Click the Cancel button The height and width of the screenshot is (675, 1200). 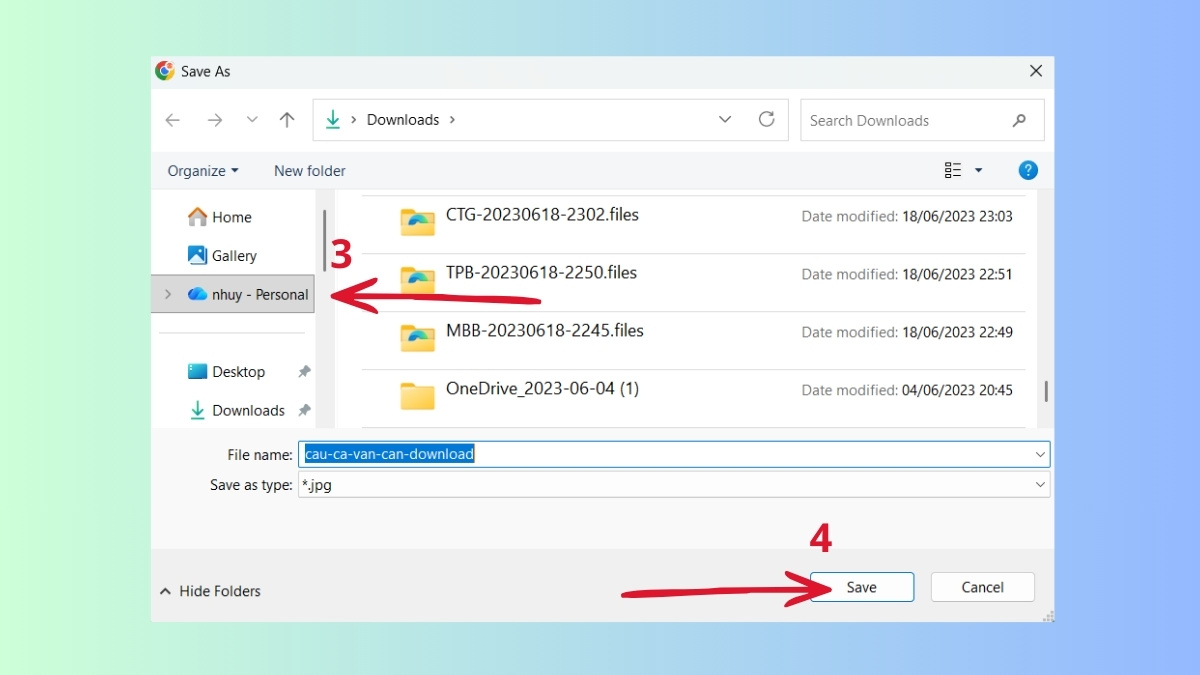pos(981,587)
